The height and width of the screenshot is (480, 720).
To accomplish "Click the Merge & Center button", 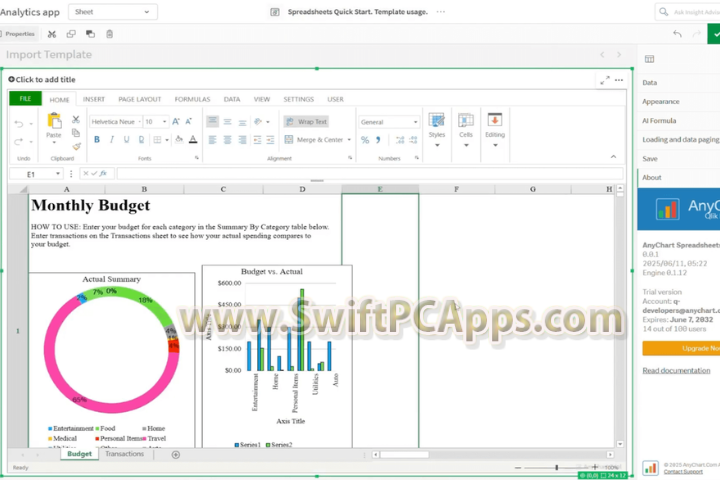I will click(x=317, y=140).
